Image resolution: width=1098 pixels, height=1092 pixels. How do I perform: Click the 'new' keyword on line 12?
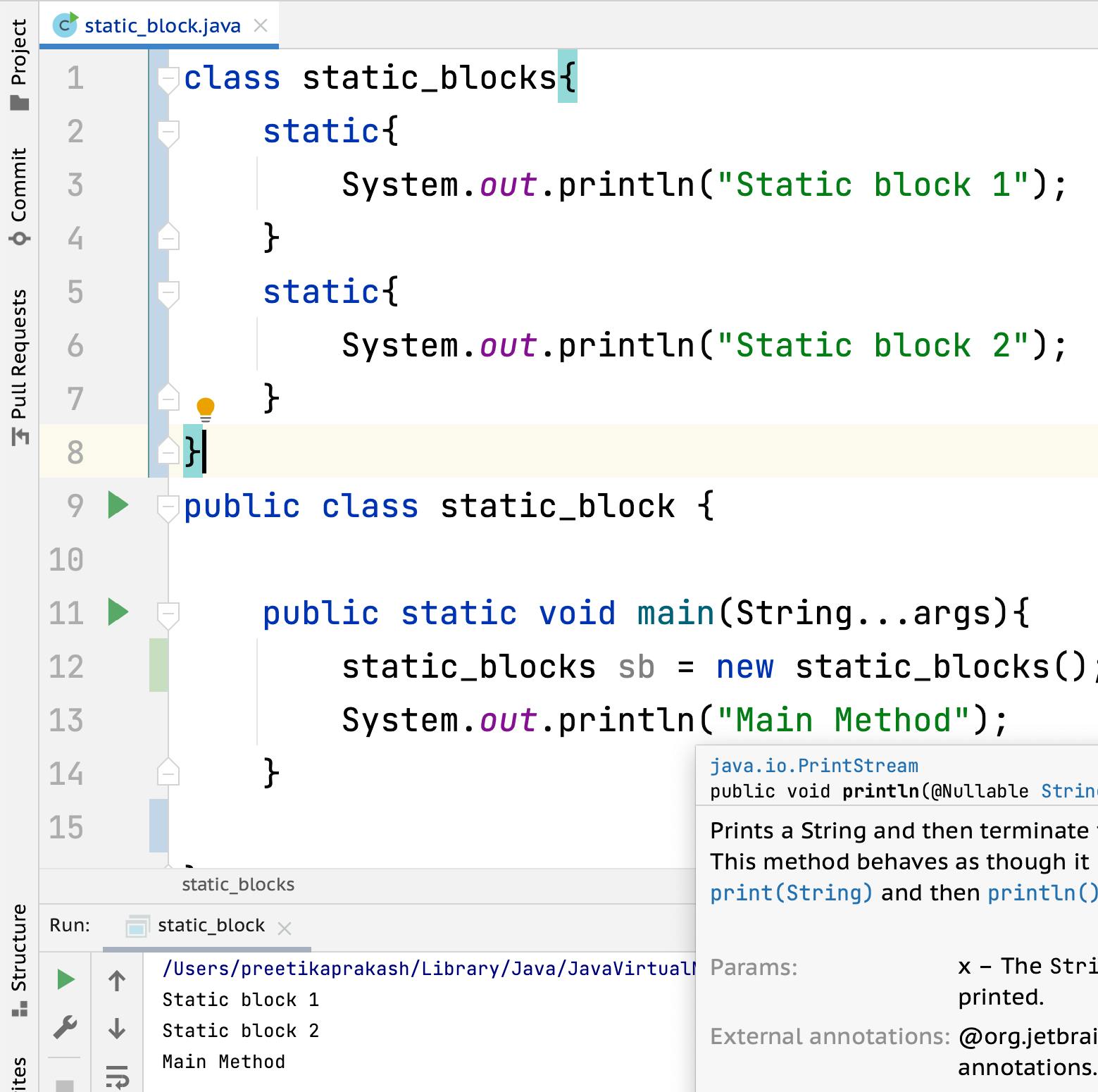pos(745,666)
